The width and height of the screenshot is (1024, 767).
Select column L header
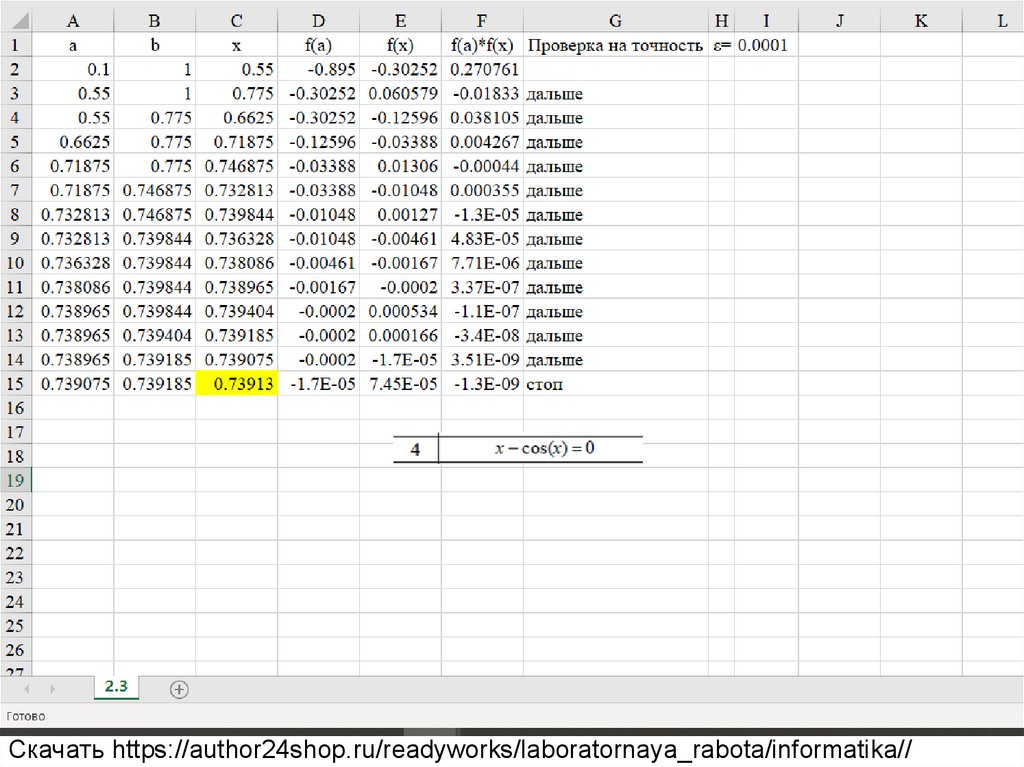[1002, 20]
